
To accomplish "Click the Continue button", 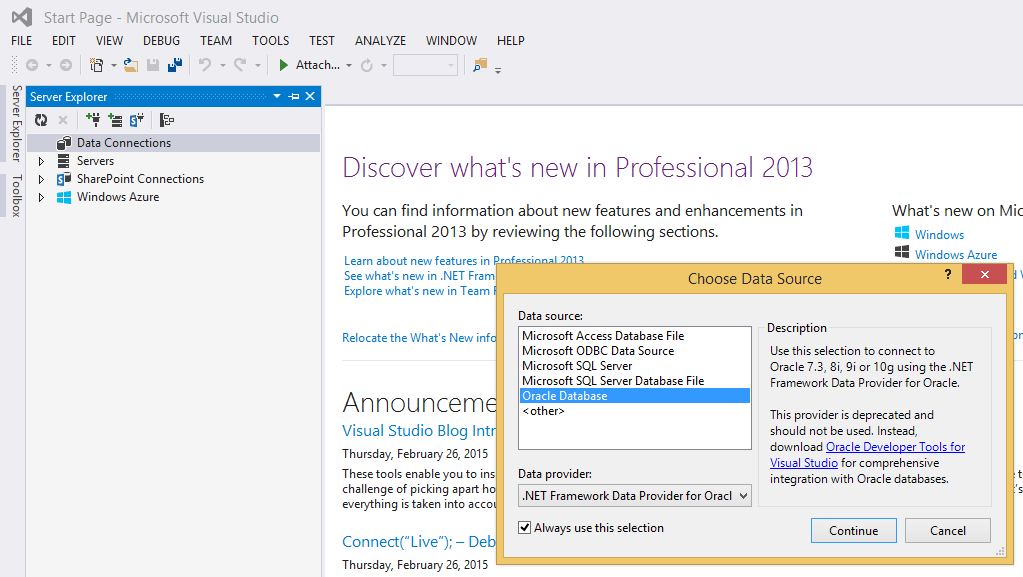I will (x=853, y=531).
